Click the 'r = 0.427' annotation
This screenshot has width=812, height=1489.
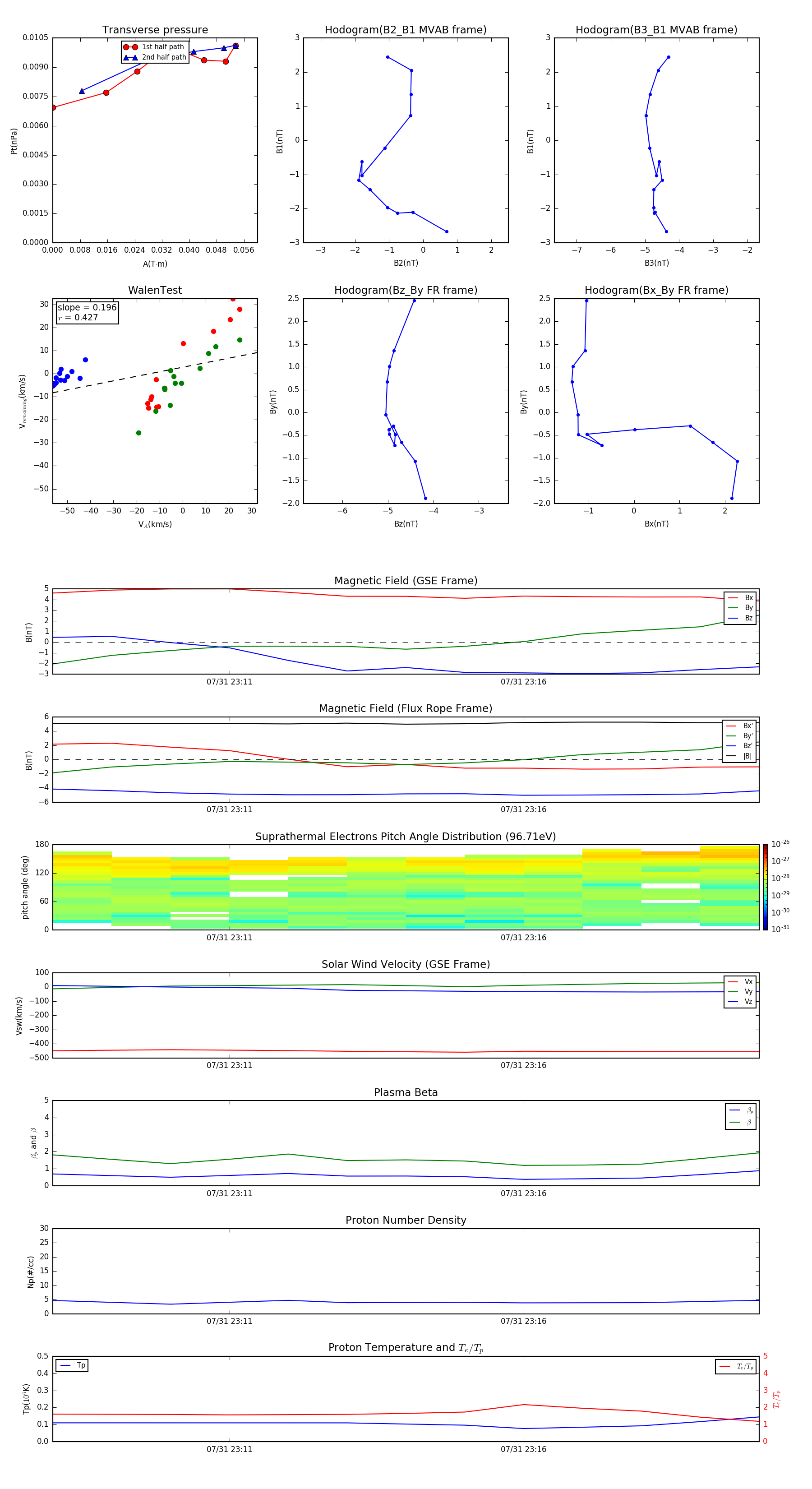(x=78, y=317)
